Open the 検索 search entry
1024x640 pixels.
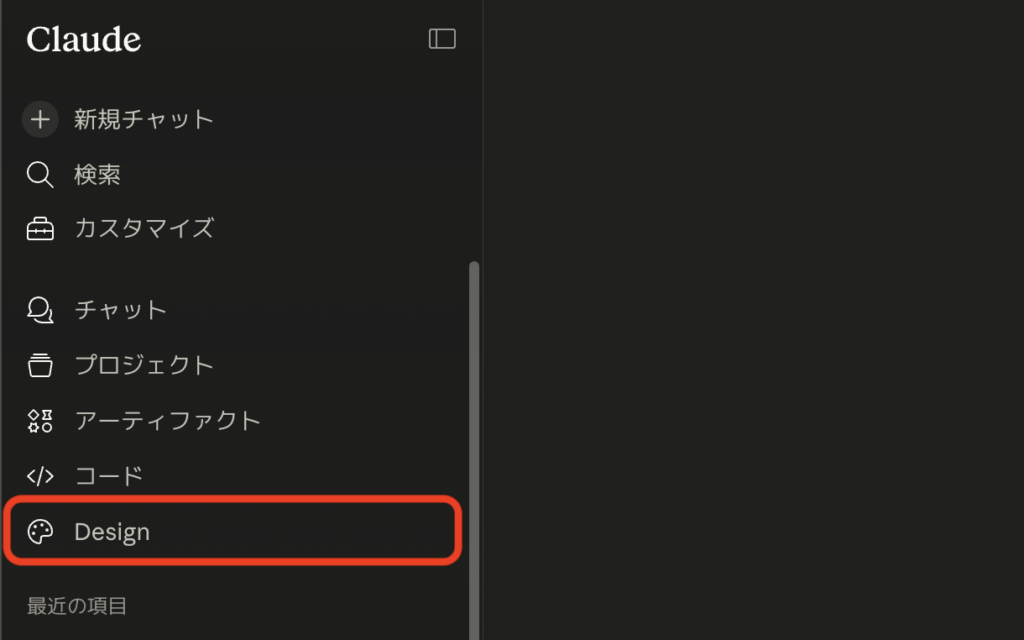click(104, 174)
